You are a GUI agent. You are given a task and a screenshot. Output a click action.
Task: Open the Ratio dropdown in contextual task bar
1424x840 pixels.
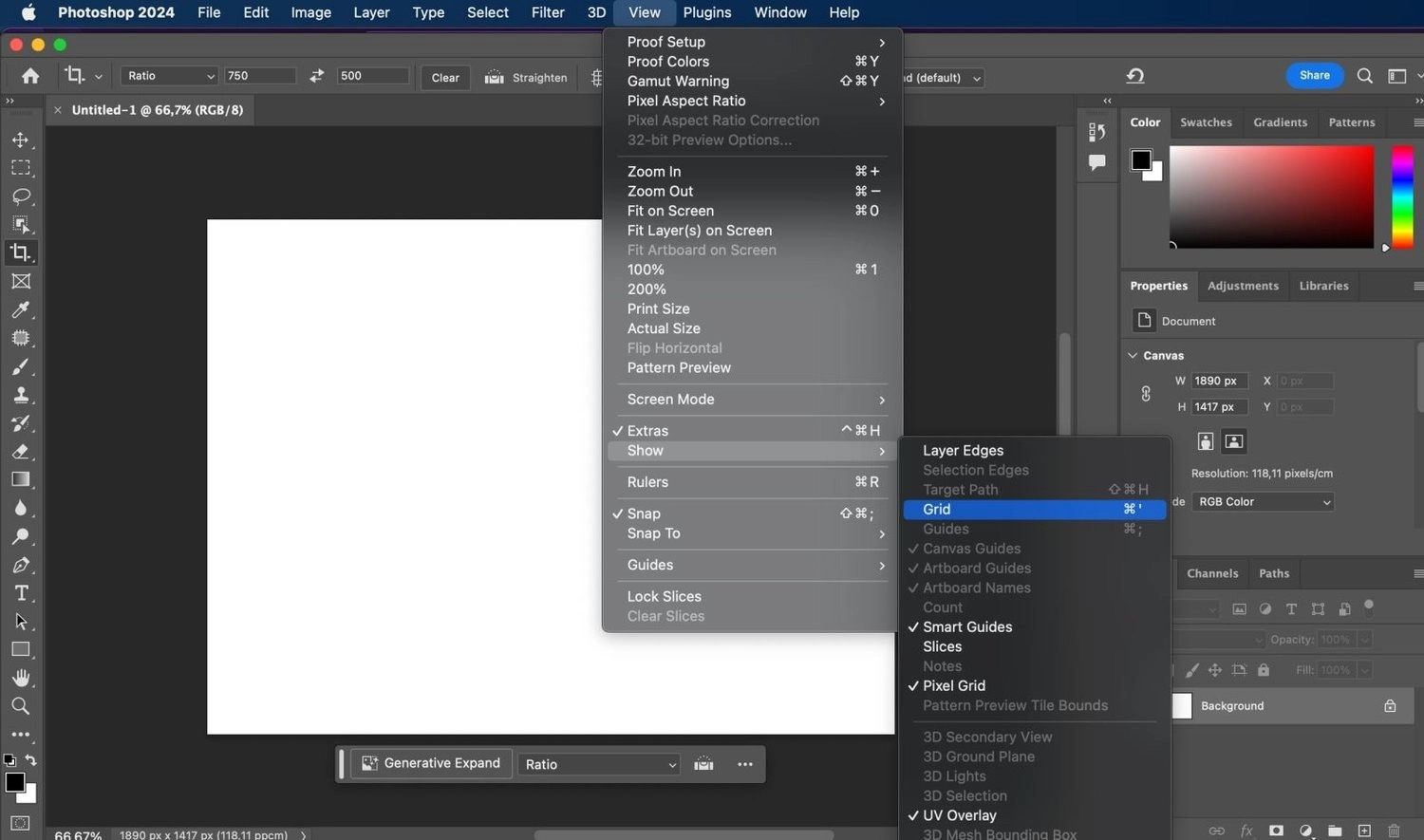599,764
